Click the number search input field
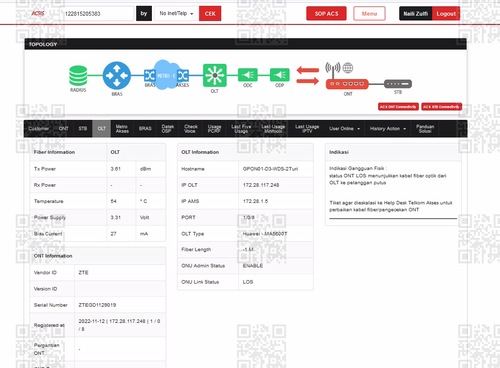The width and height of the screenshot is (500, 368). coord(97,14)
